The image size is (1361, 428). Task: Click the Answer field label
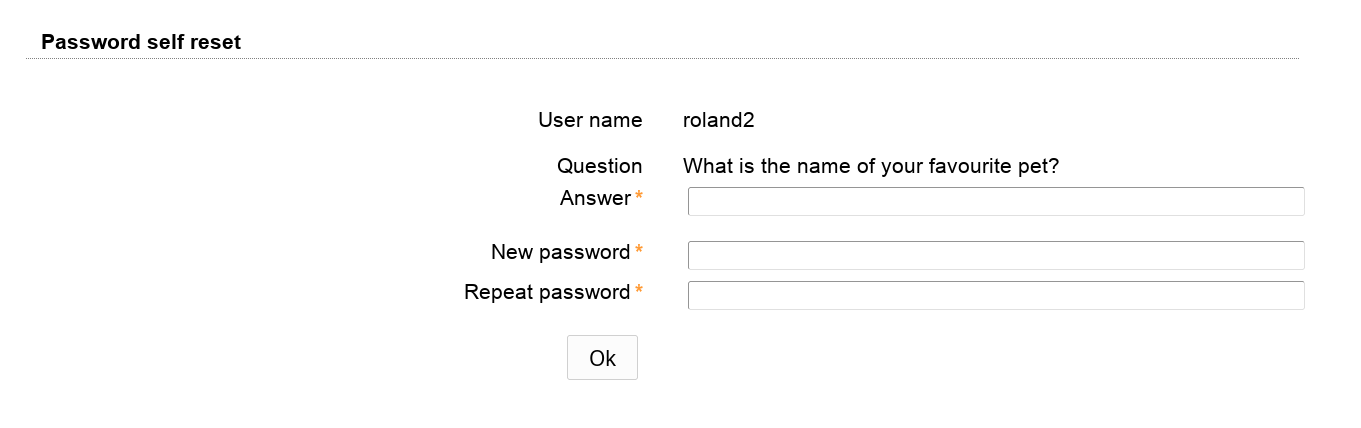595,198
